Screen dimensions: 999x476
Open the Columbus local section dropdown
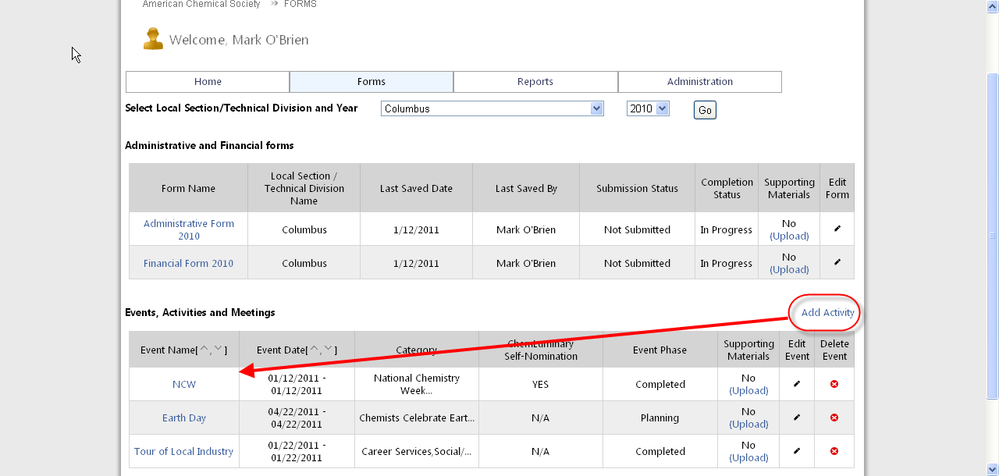click(x=493, y=109)
